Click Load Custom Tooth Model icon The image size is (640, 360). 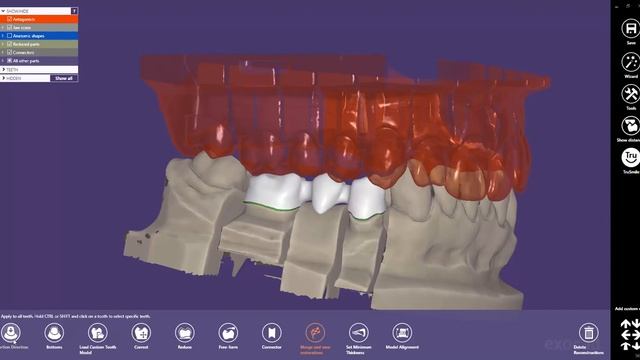click(x=98, y=333)
